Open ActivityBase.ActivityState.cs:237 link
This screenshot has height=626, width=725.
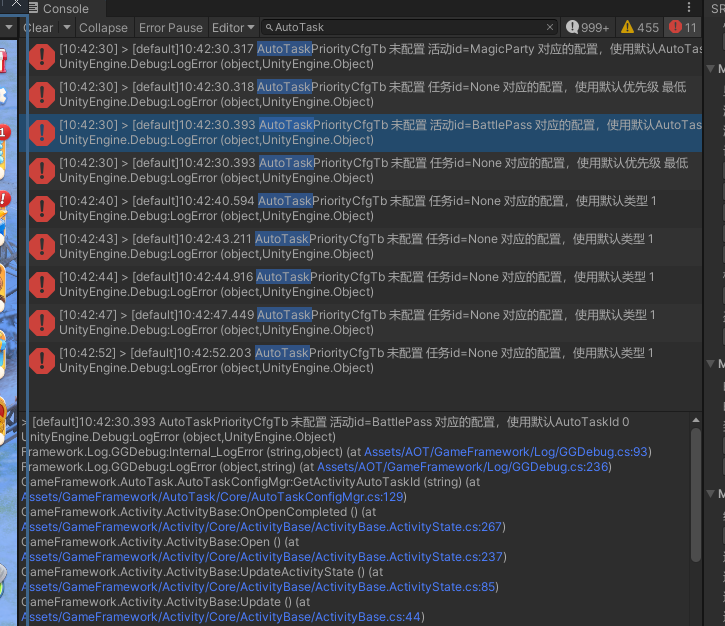tap(262, 557)
